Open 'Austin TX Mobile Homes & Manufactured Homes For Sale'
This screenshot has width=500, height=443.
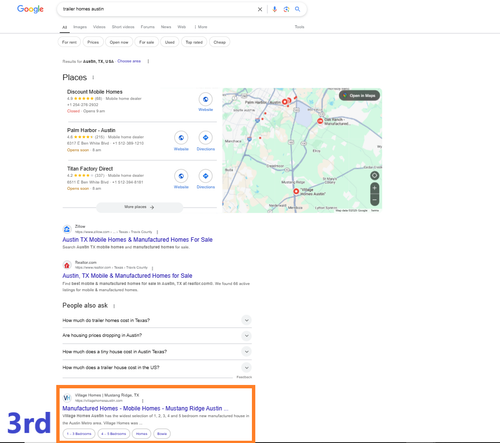[x=137, y=240]
